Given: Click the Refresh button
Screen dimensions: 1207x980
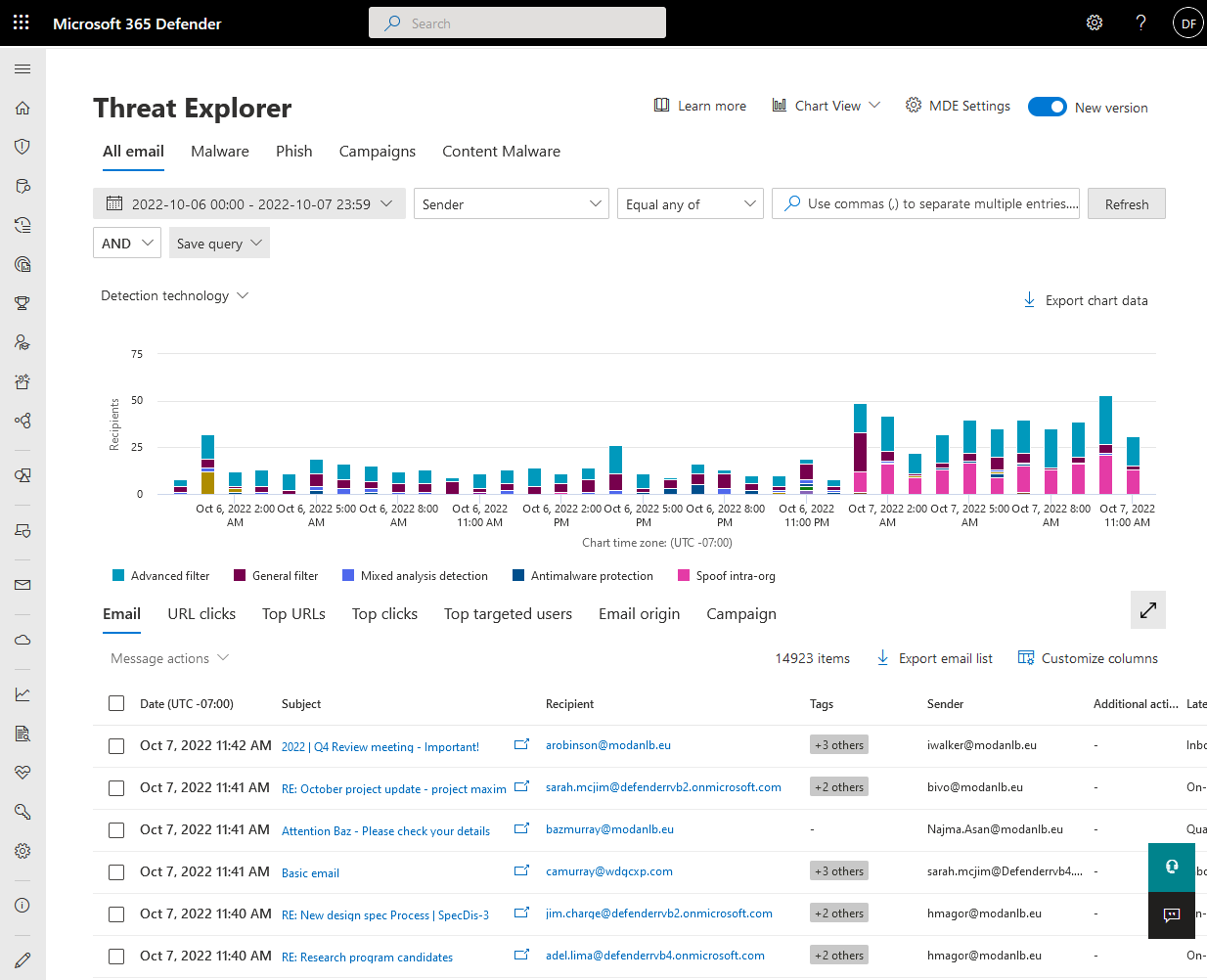Looking at the screenshot, I should tap(1126, 203).
